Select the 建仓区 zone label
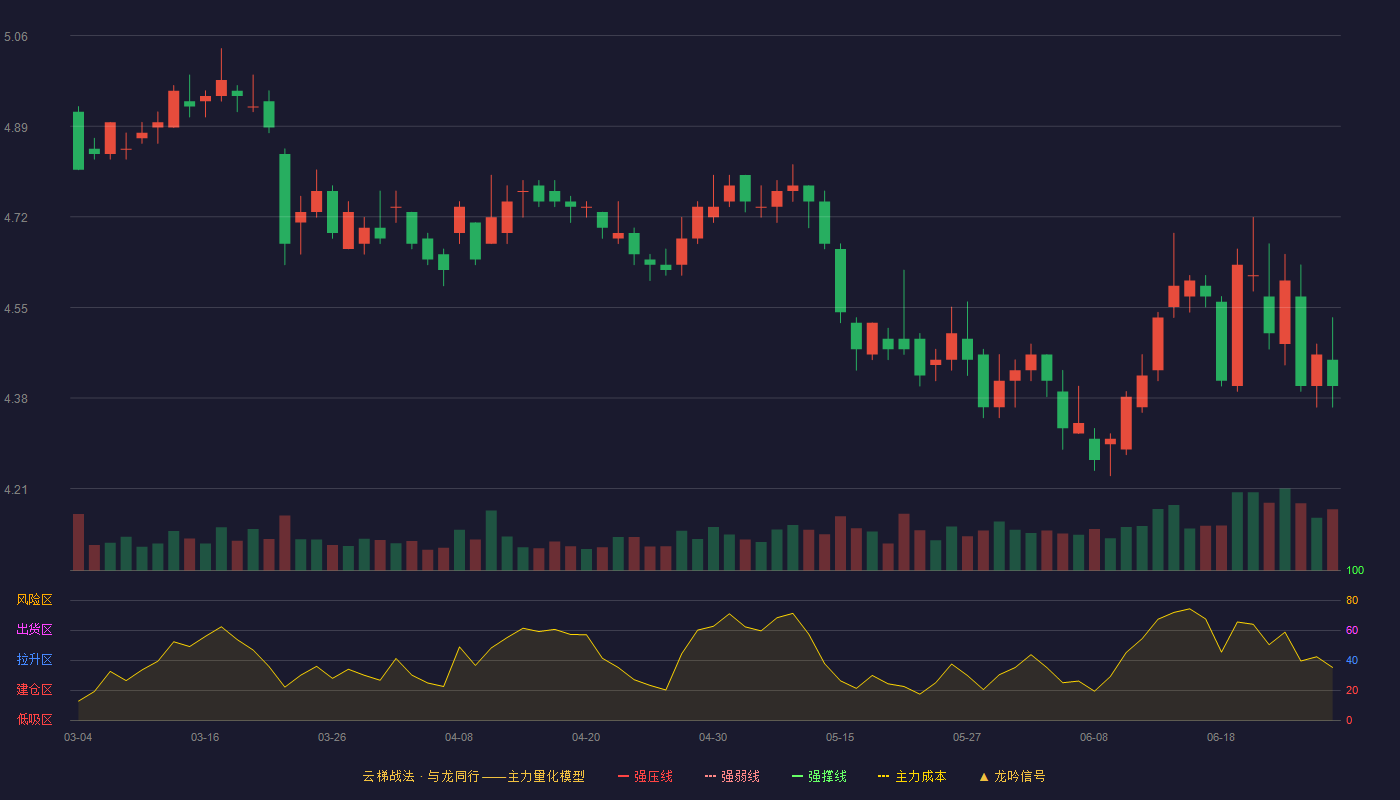Viewport: 1400px width, 800px height. [x=34, y=690]
